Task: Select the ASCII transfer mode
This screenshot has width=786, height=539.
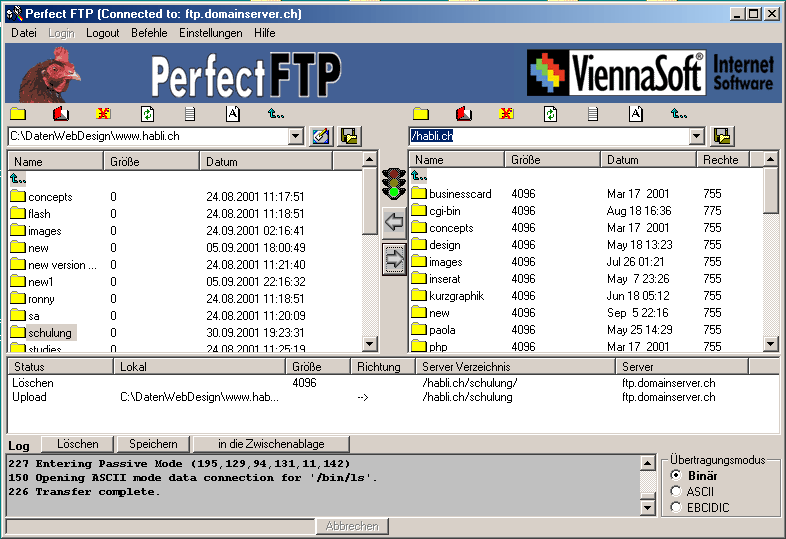Action: click(x=676, y=491)
